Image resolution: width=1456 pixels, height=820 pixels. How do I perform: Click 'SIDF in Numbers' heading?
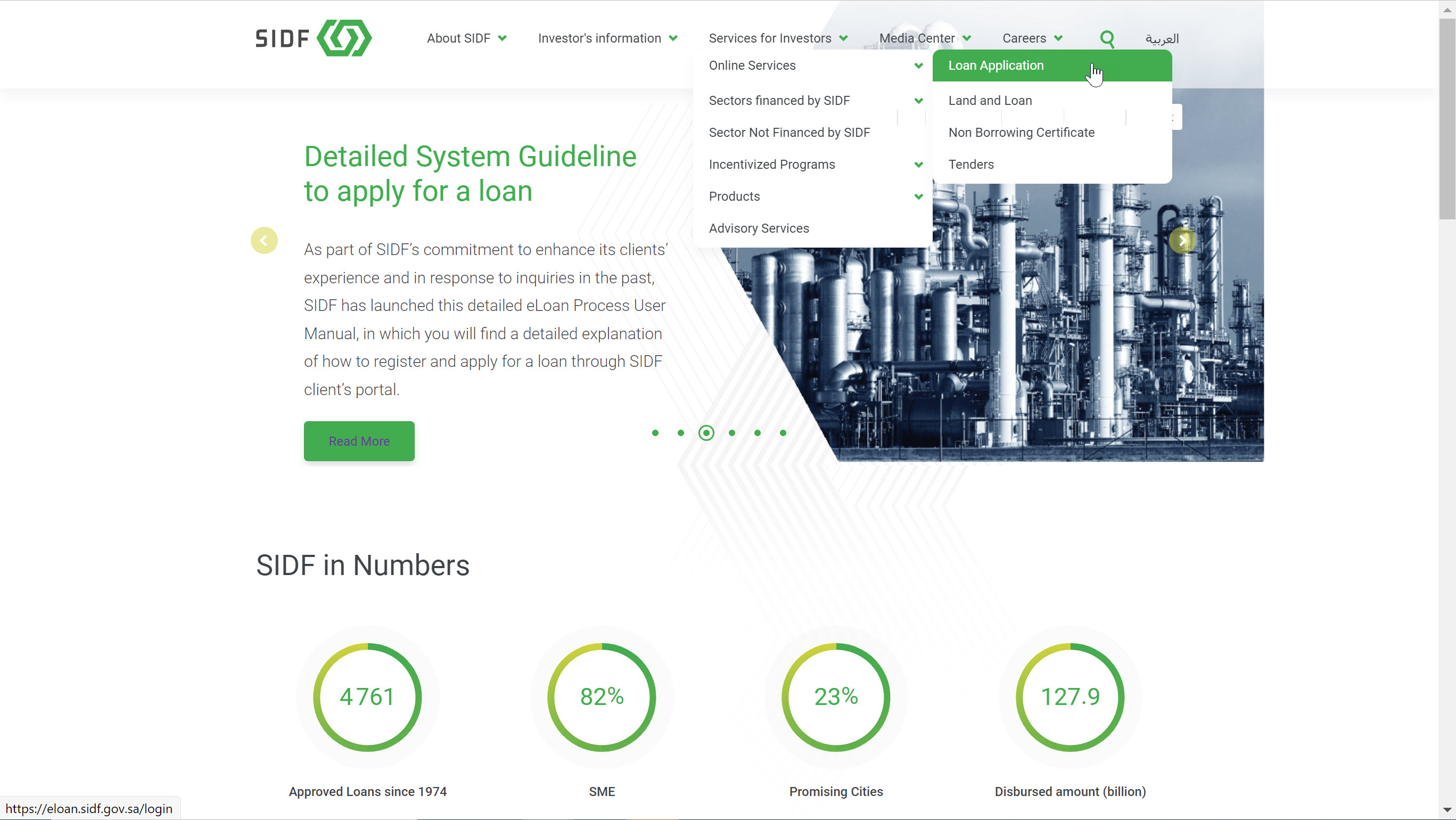pyautogui.click(x=363, y=565)
